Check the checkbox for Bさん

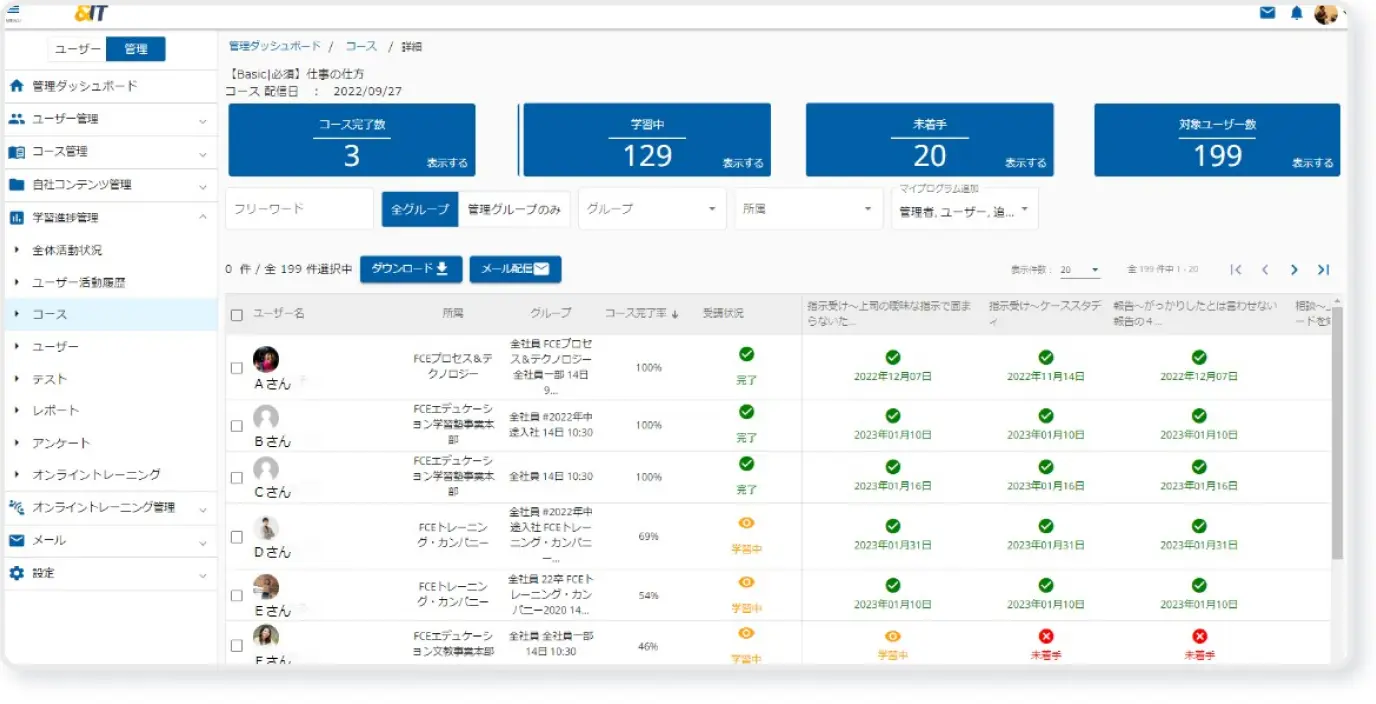coord(237,426)
